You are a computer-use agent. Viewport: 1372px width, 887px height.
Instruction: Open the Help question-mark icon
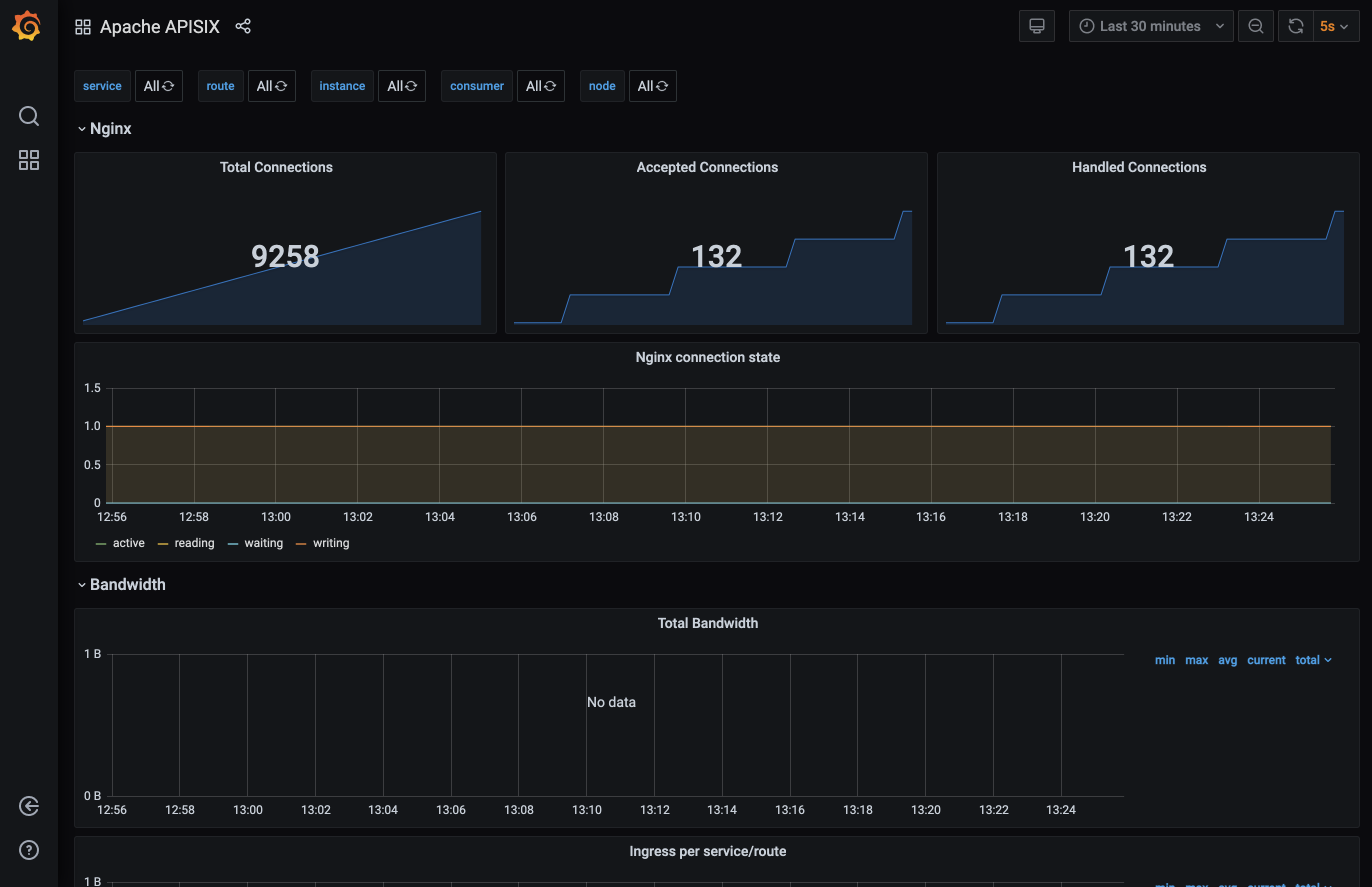click(29, 849)
